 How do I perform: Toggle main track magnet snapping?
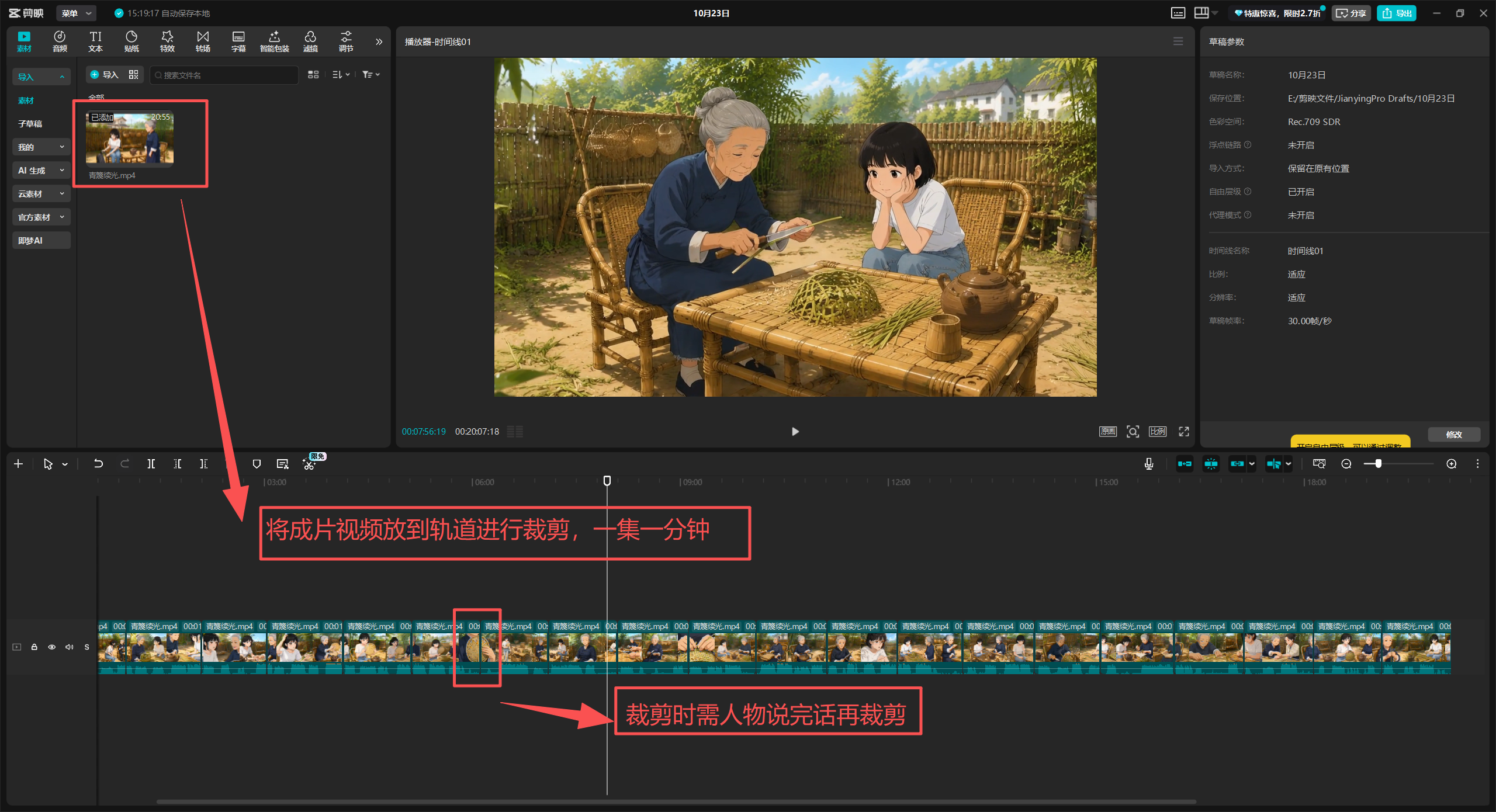tap(1185, 464)
